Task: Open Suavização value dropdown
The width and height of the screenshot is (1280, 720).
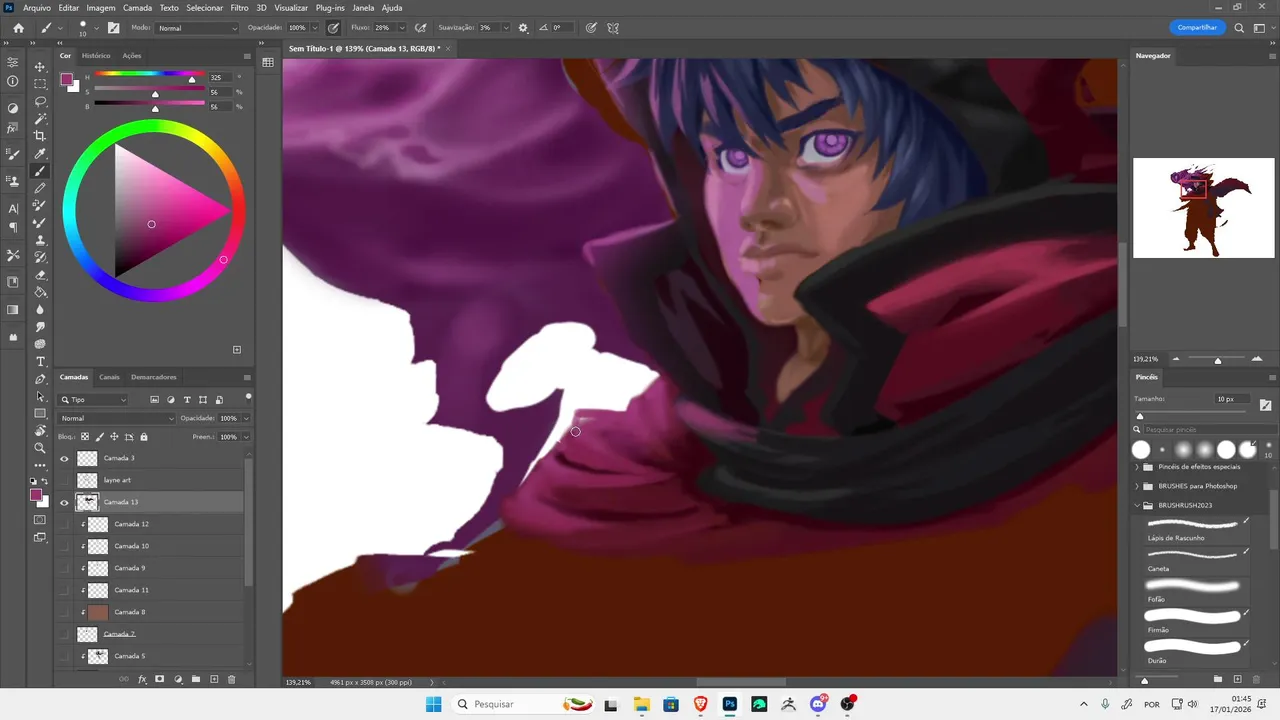Action: click(506, 28)
